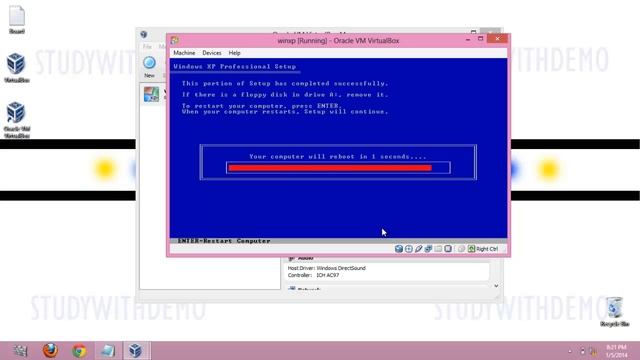Click 'Controller: ICH AC97' text in Manager
640x360 pixels.
point(313,276)
